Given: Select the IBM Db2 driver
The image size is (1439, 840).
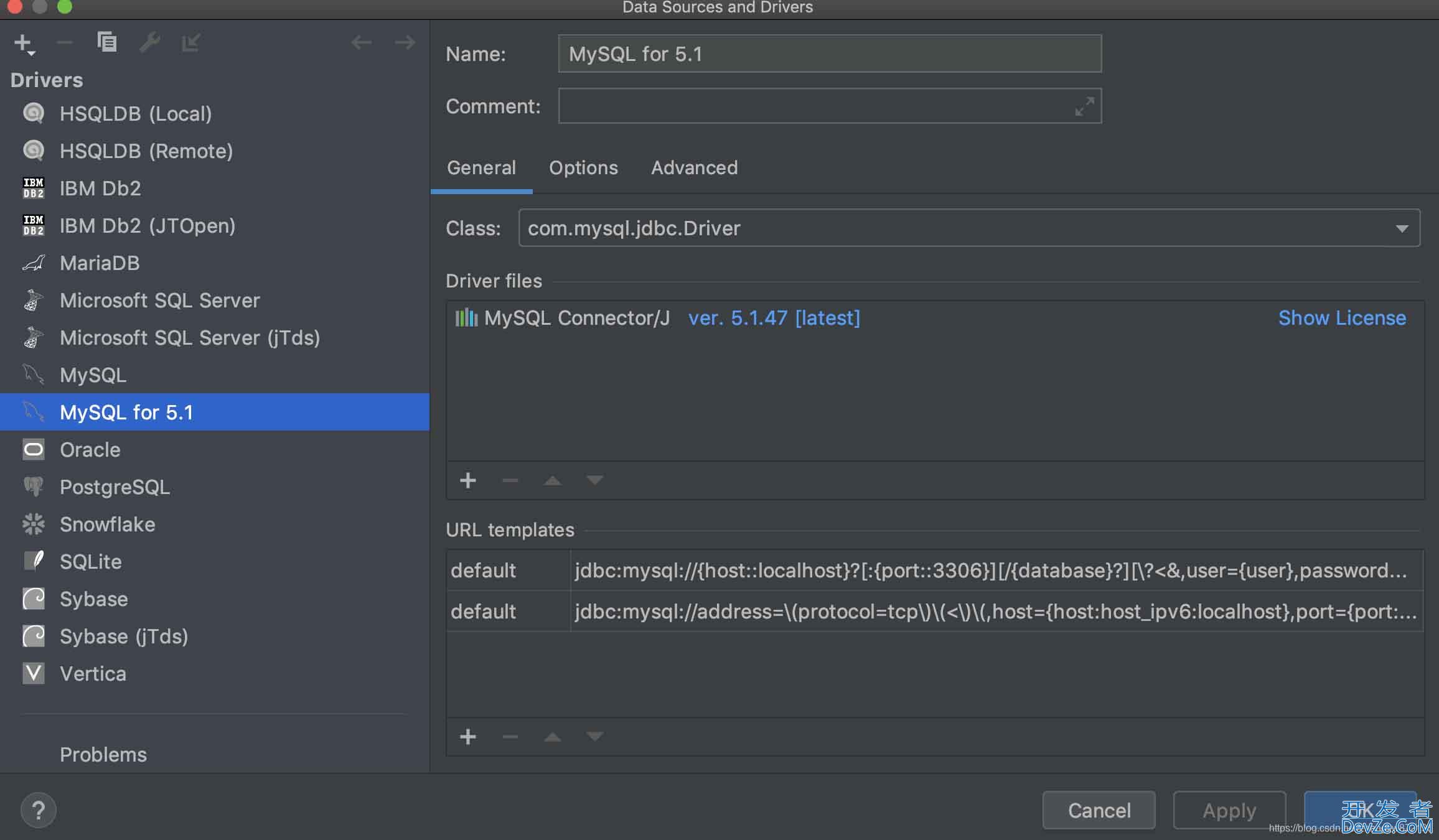Looking at the screenshot, I should coord(215,188).
